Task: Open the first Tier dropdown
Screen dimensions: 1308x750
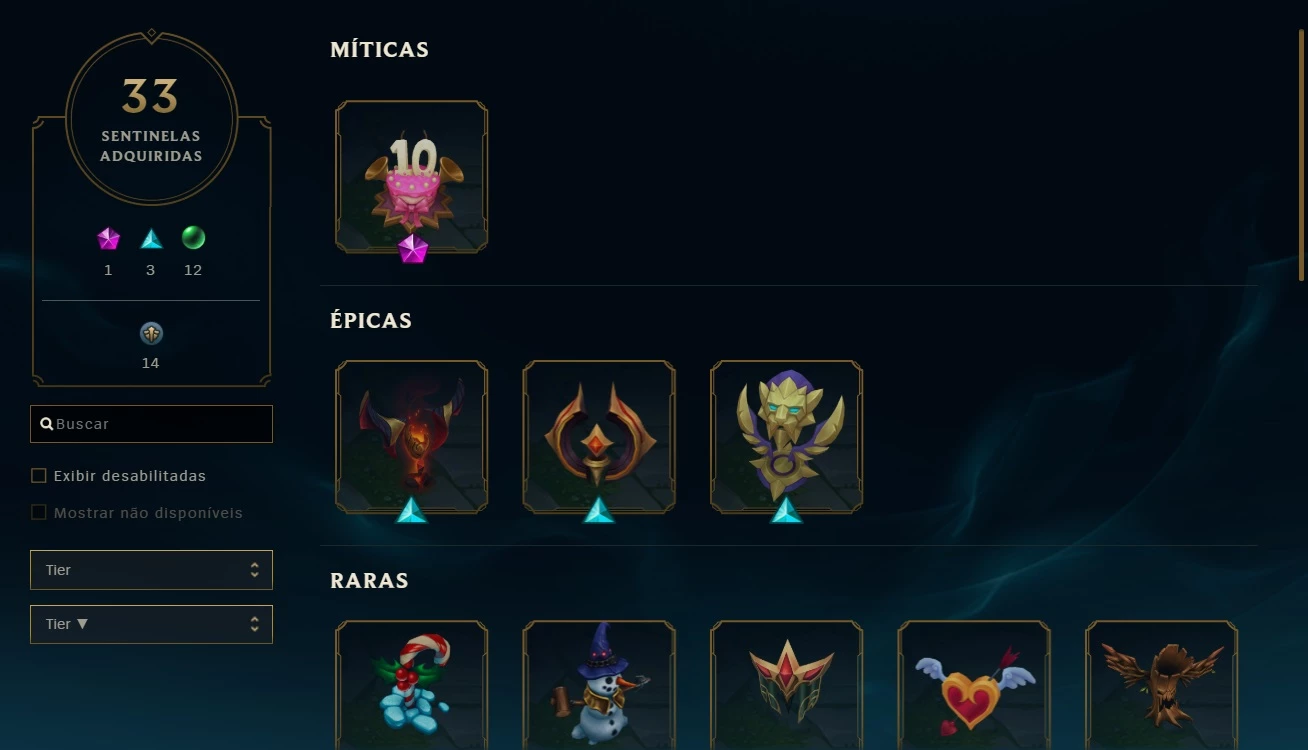Action: (x=151, y=570)
